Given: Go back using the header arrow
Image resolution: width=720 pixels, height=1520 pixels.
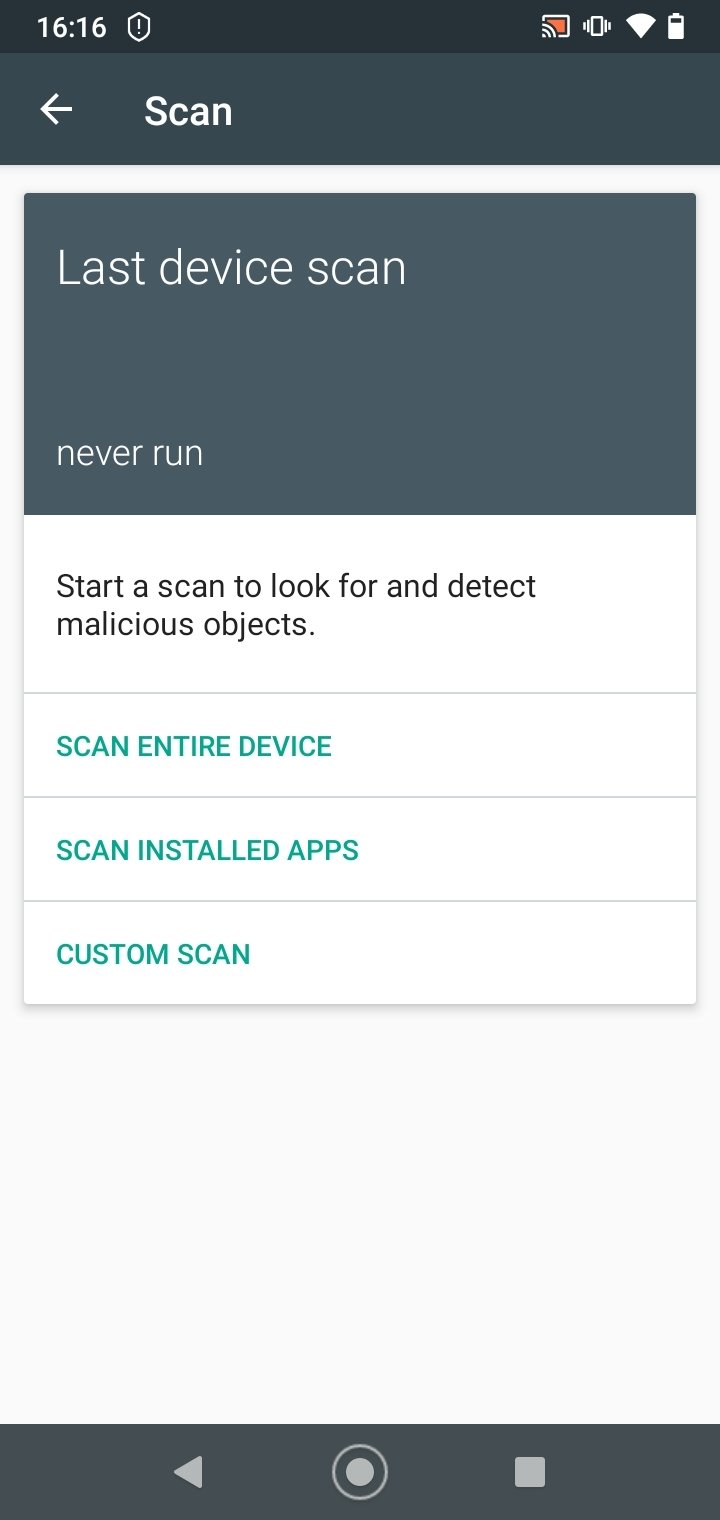Looking at the screenshot, I should [x=56, y=110].
